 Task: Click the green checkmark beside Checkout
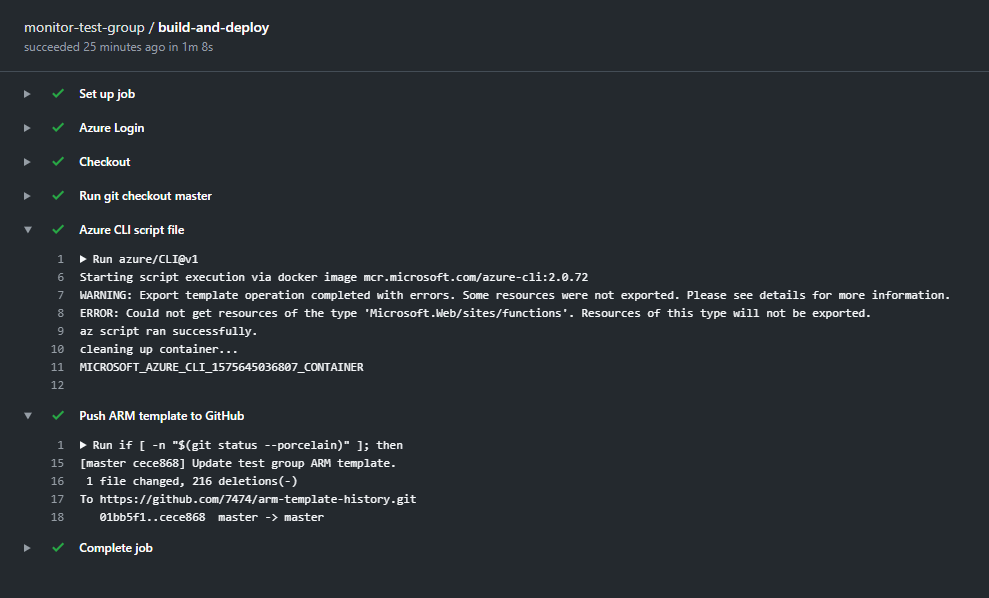point(58,162)
